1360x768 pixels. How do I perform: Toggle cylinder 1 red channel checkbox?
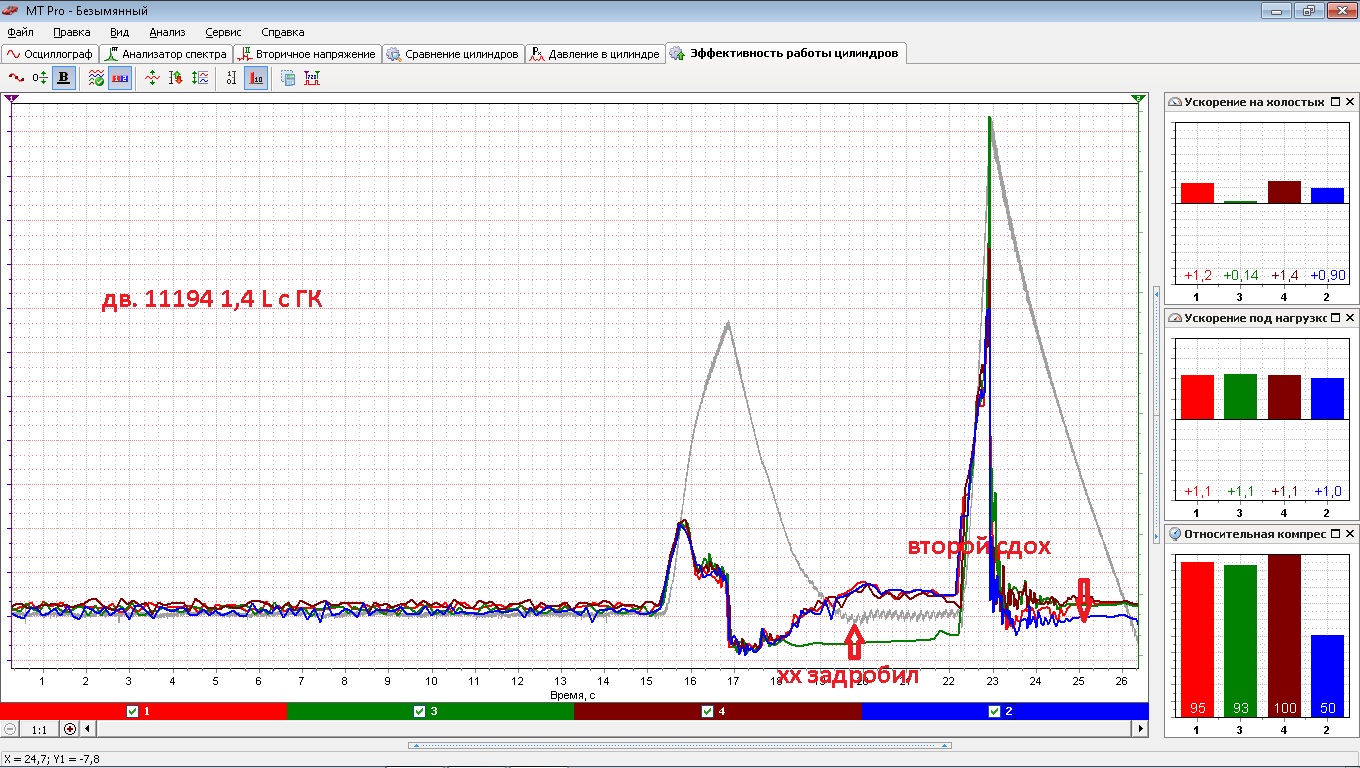point(132,711)
